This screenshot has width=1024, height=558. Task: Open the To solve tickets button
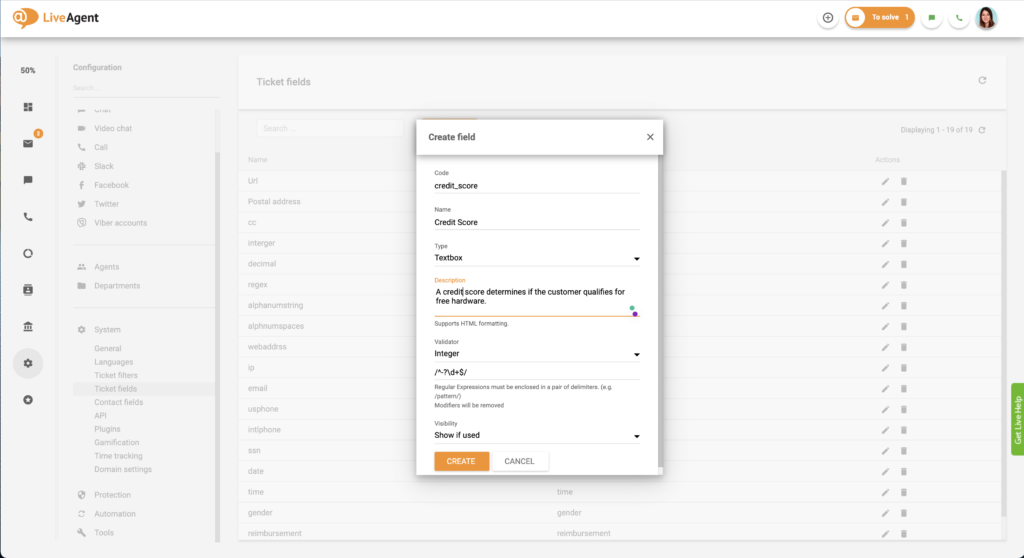pos(879,18)
